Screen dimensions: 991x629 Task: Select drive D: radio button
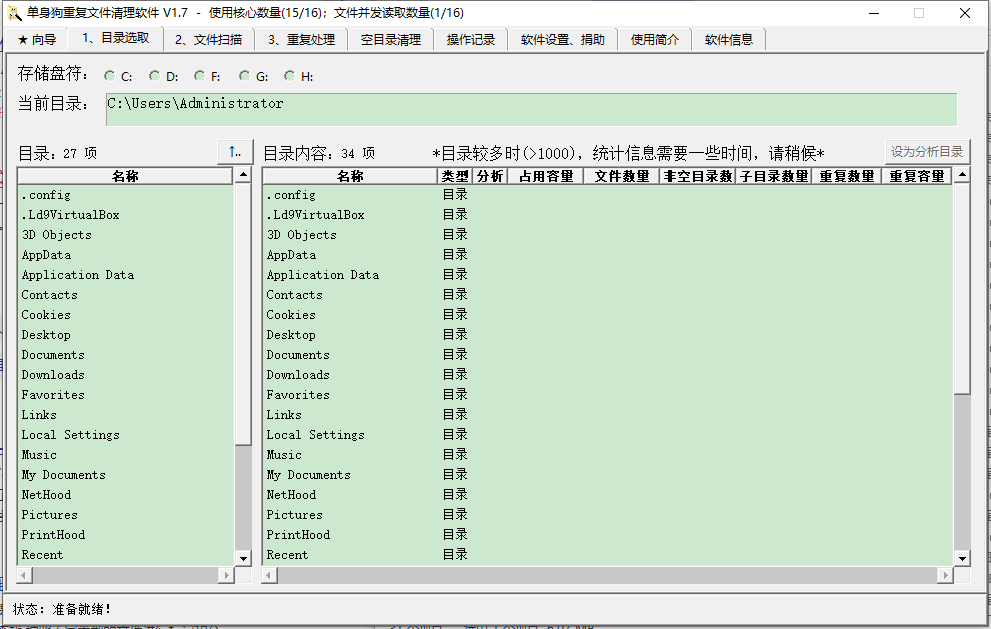pos(155,76)
